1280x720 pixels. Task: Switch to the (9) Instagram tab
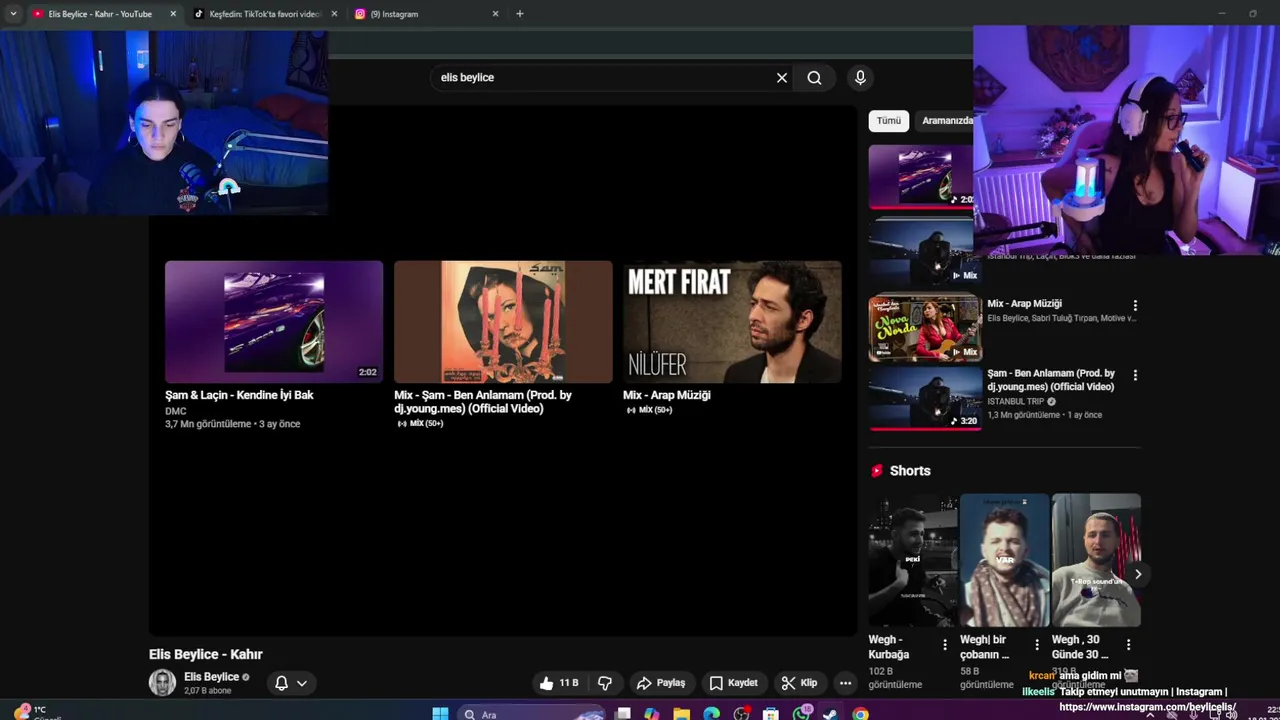coord(425,14)
